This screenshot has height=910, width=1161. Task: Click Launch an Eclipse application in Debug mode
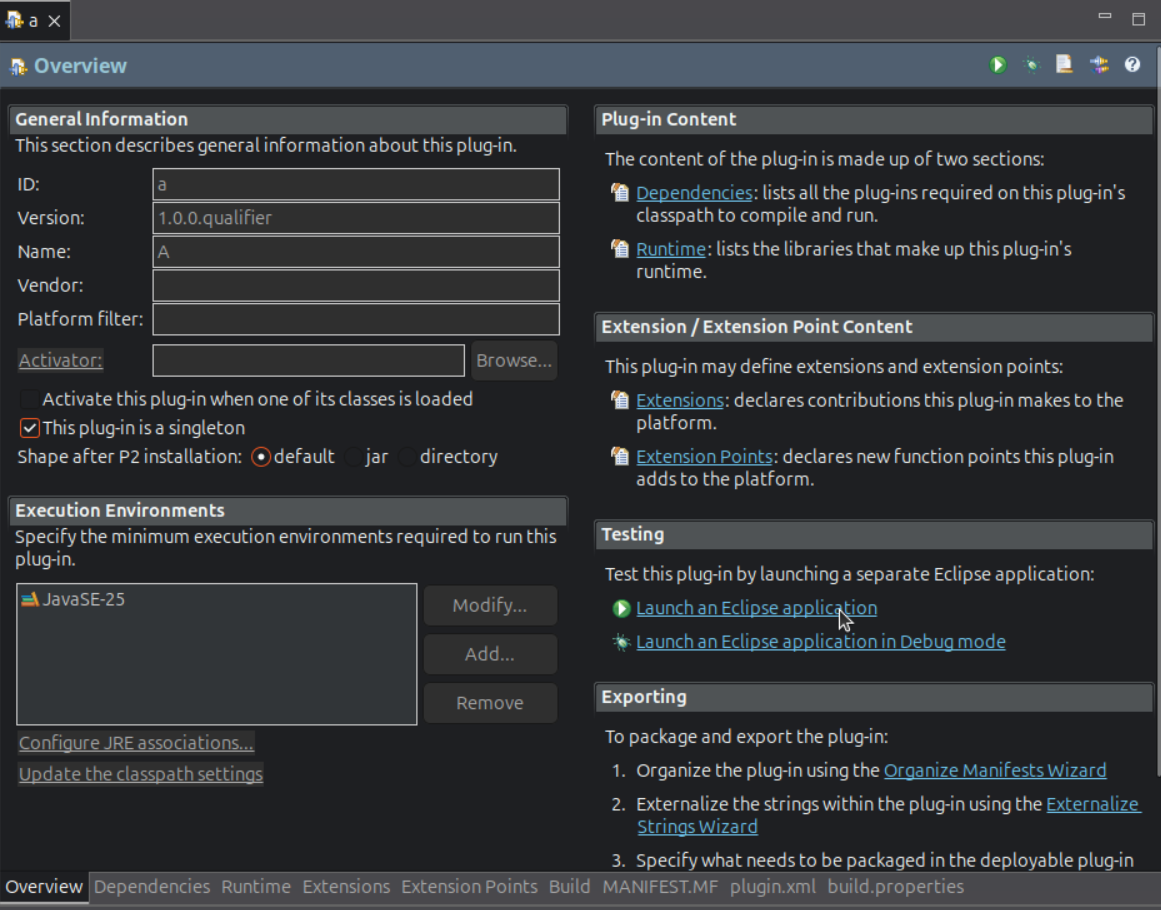[x=820, y=641]
